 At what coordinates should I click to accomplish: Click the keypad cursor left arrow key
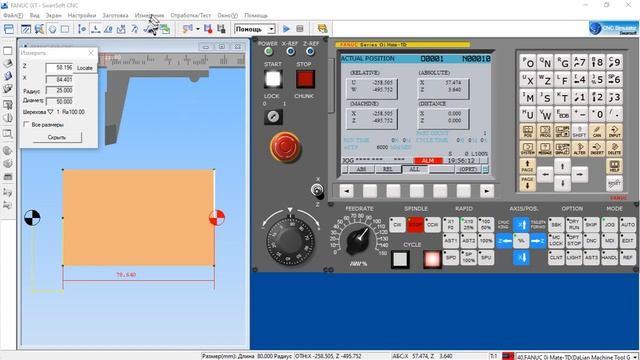[x=545, y=175]
